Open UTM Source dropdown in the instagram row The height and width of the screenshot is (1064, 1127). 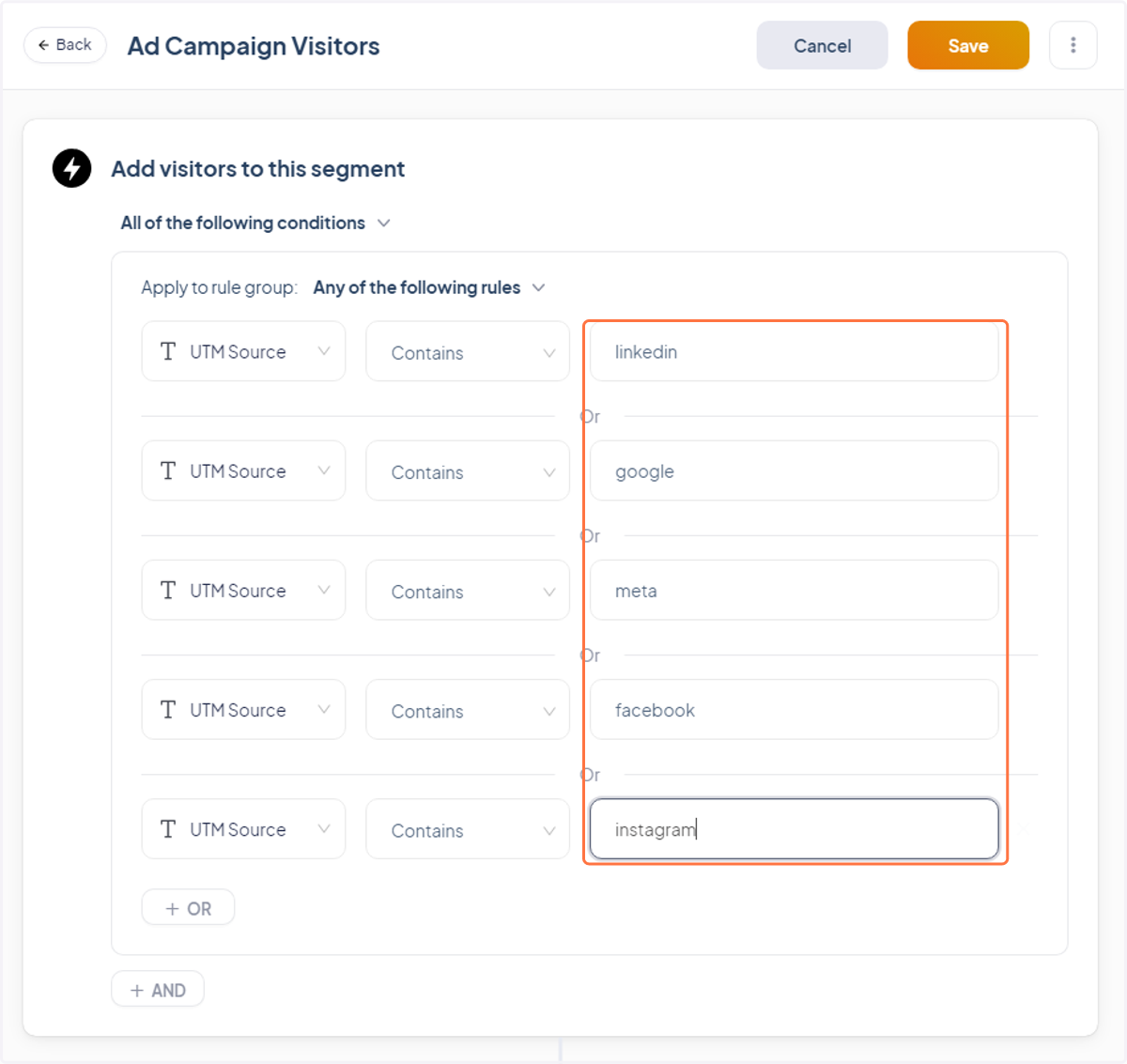pyautogui.click(x=243, y=828)
